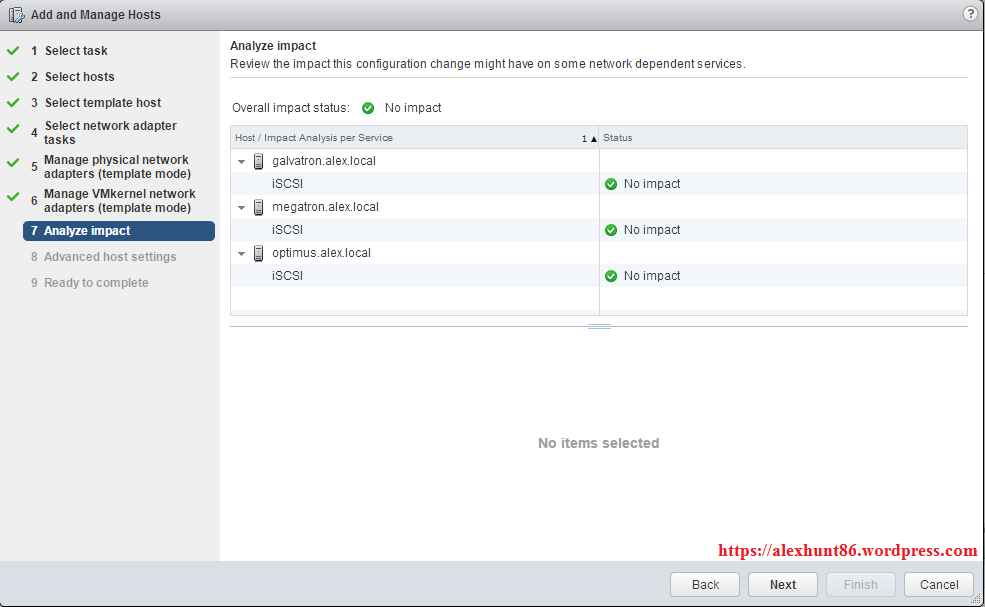Image resolution: width=985 pixels, height=607 pixels.
Task: Click No impact status for megatron iSCSI
Action: pos(651,230)
